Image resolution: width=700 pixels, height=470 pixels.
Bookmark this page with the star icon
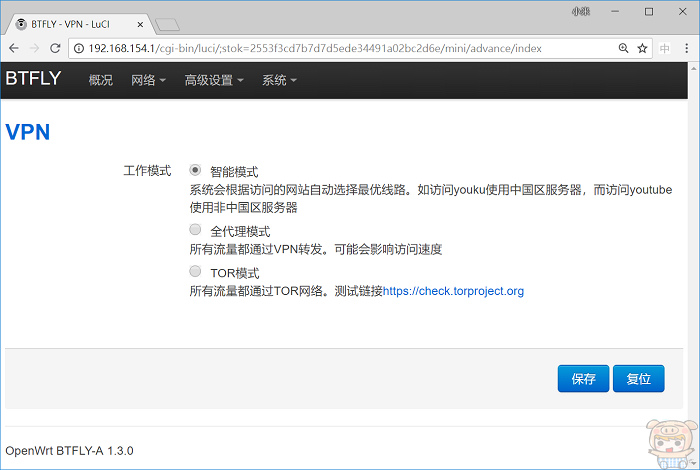pyautogui.click(x=642, y=48)
